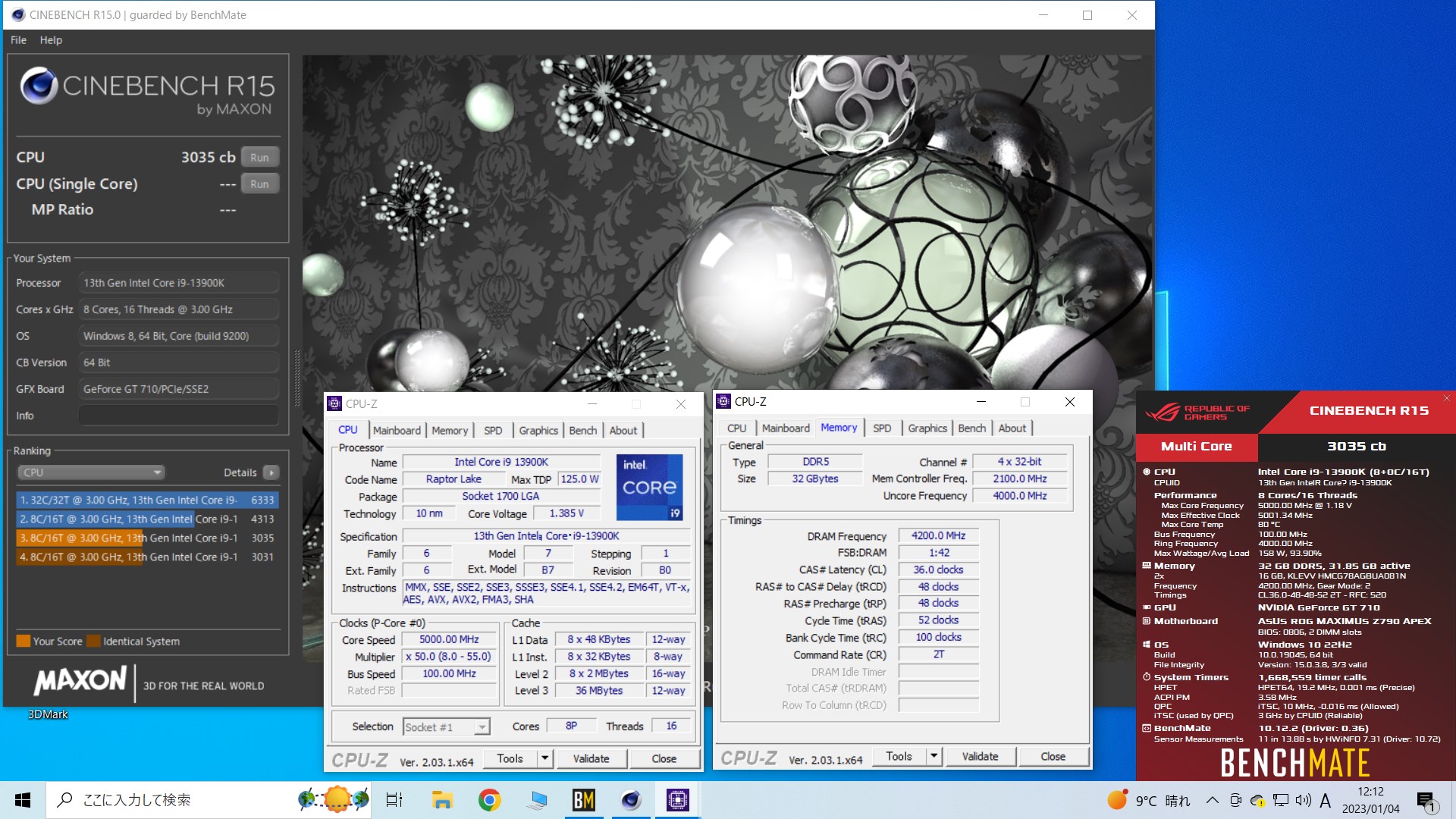The image size is (1456, 819).
Task: Click Cinebench title bar app icon
Action: point(17,14)
